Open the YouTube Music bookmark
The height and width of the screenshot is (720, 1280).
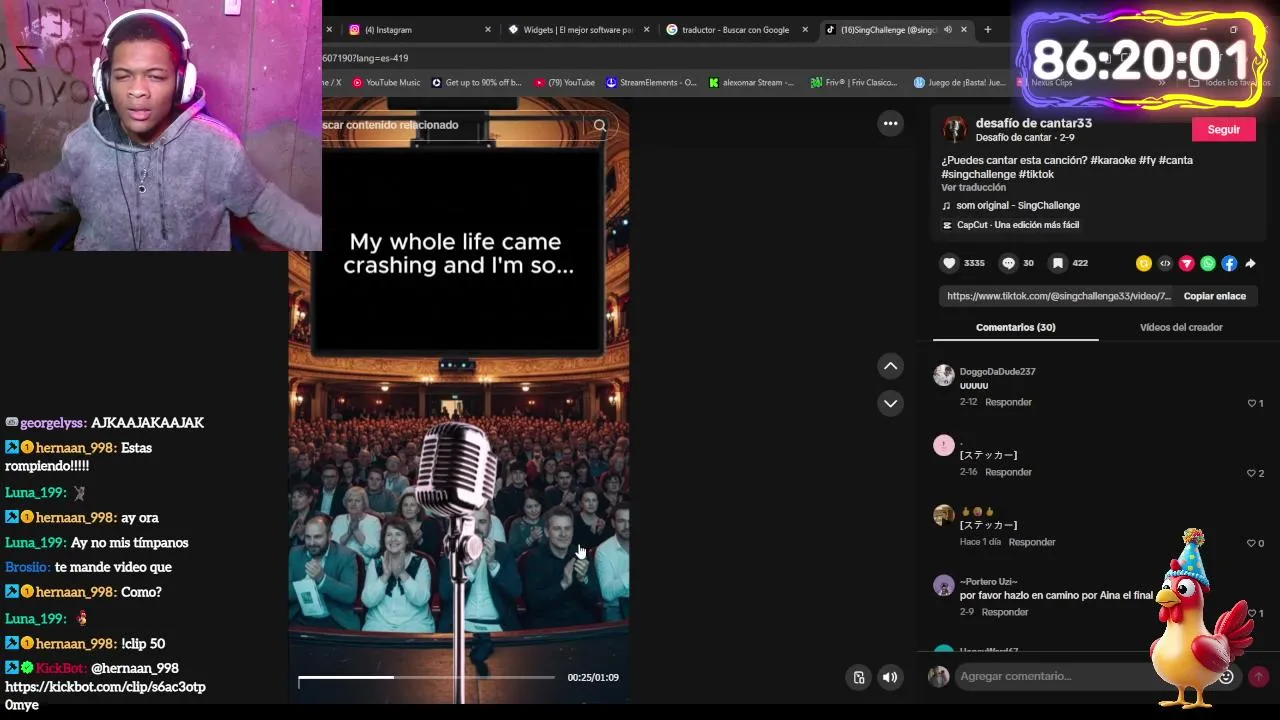(385, 83)
